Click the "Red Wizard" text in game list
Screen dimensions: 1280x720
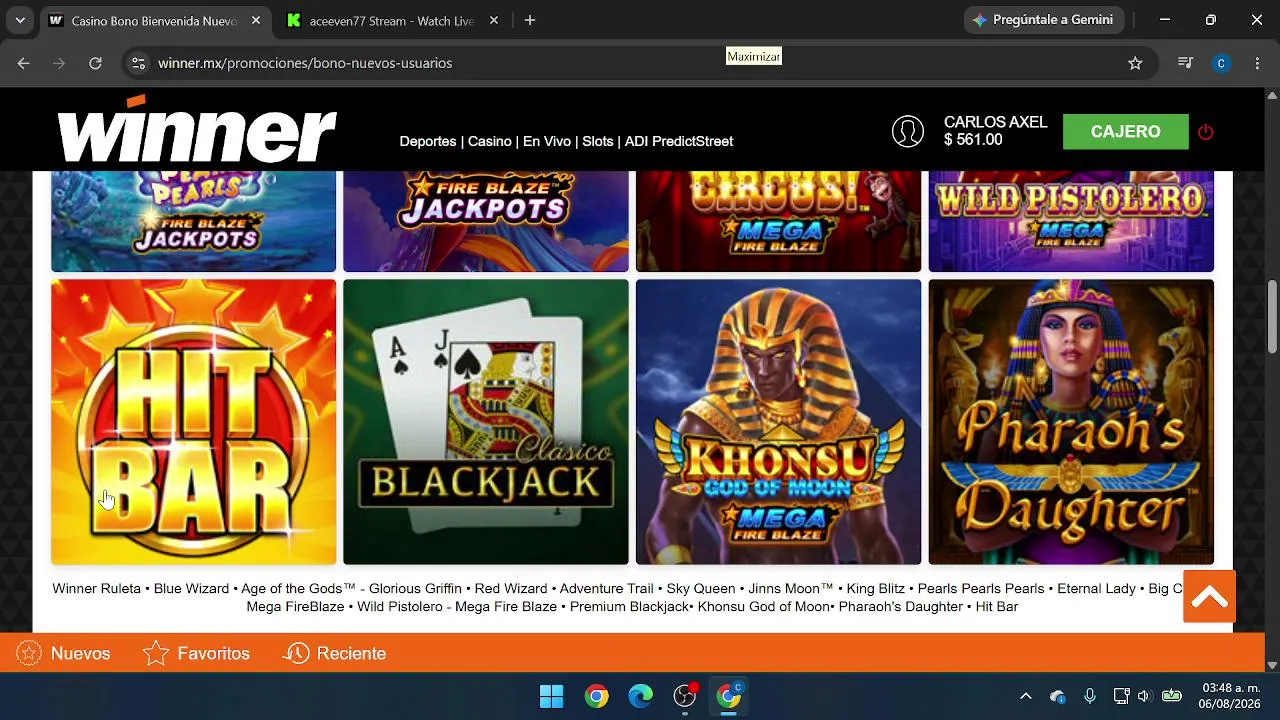[511, 589]
